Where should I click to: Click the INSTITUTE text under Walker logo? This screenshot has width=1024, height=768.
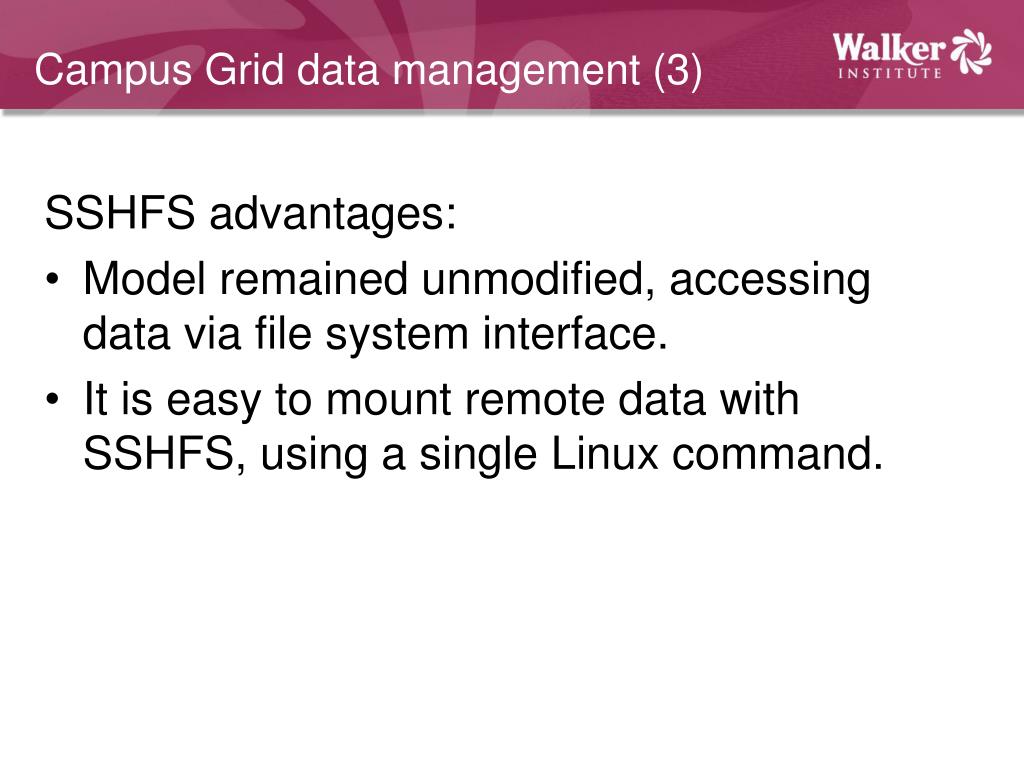point(889,72)
